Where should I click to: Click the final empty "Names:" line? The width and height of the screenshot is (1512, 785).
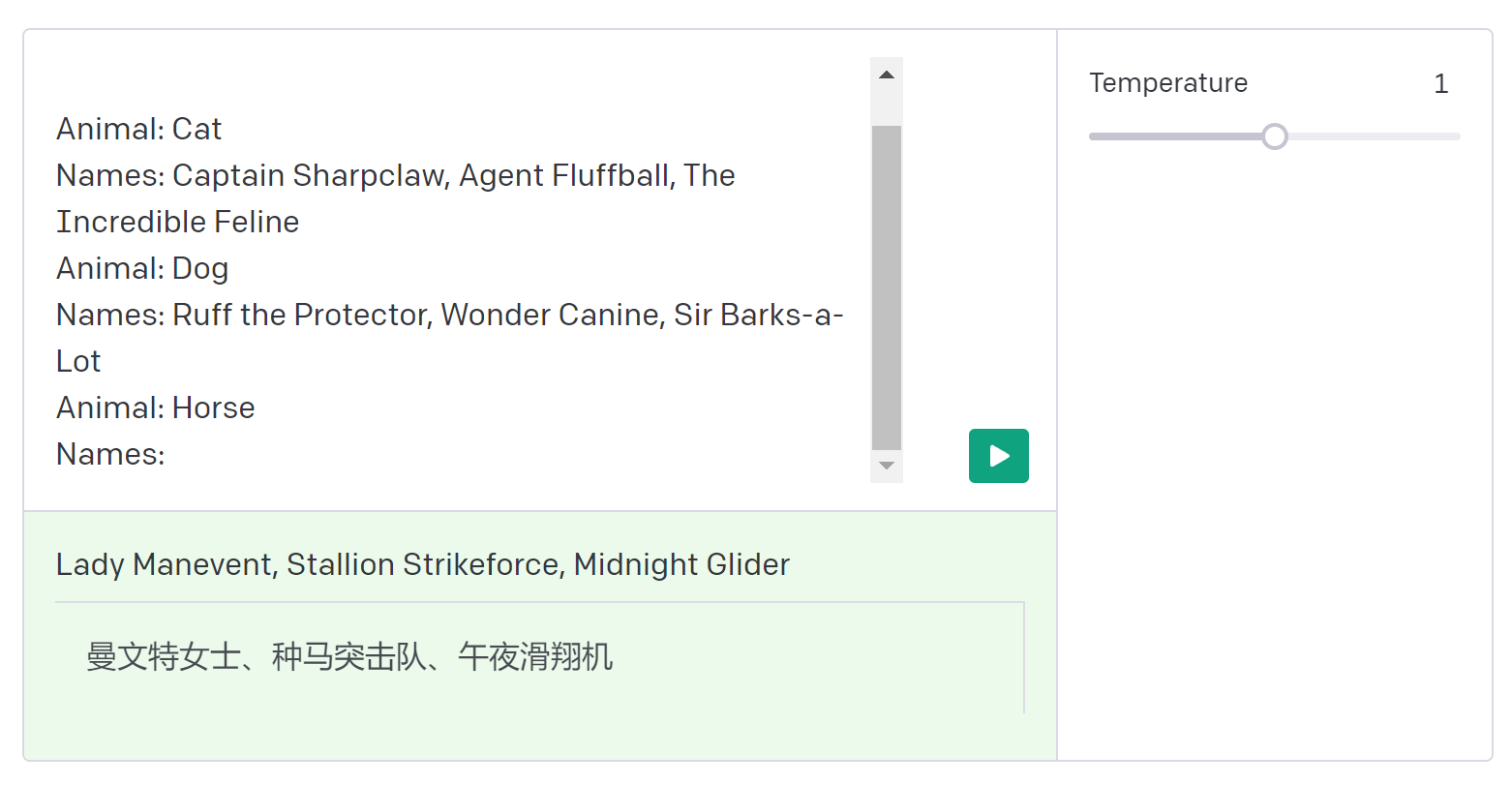(110, 454)
